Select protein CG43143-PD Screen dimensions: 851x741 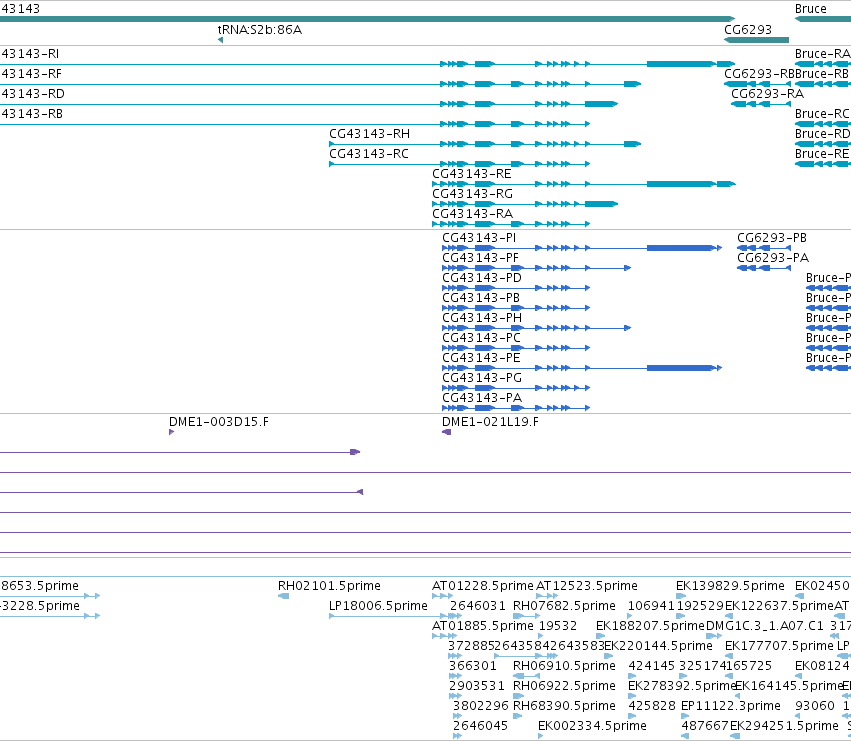(x=482, y=278)
